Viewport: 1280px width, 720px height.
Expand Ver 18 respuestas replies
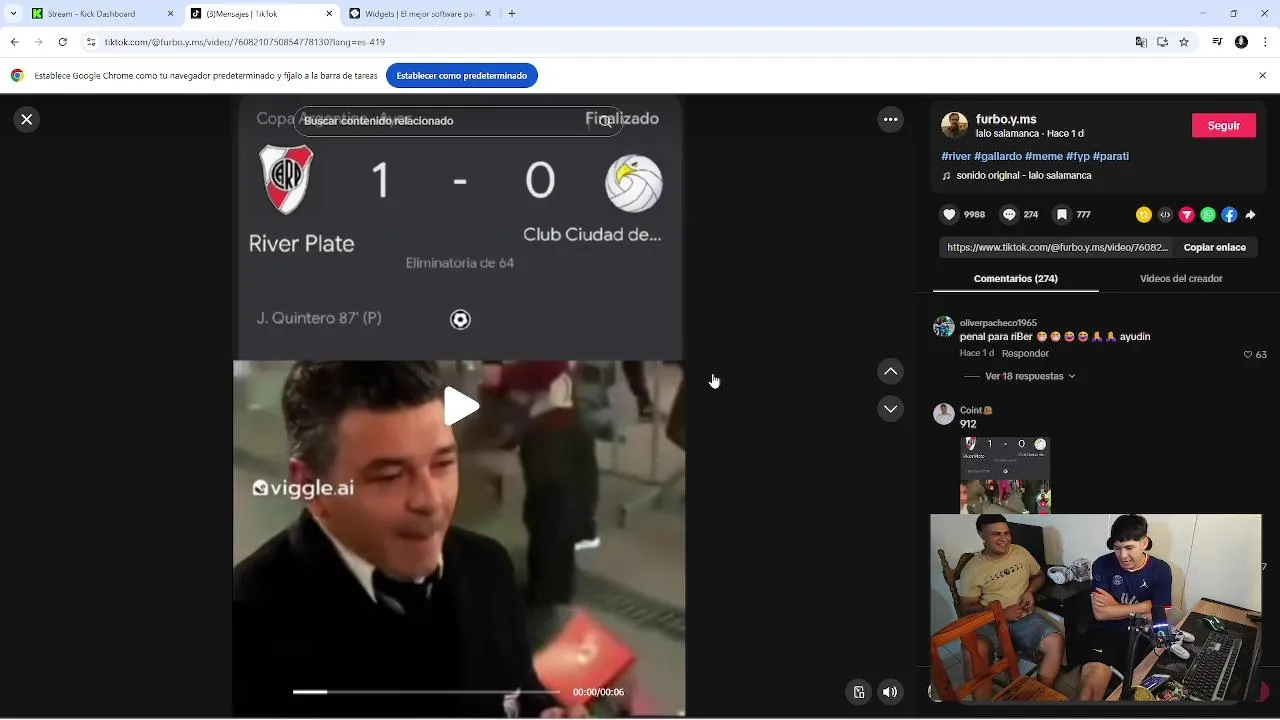pyautogui.click(x=1029, y=376)
